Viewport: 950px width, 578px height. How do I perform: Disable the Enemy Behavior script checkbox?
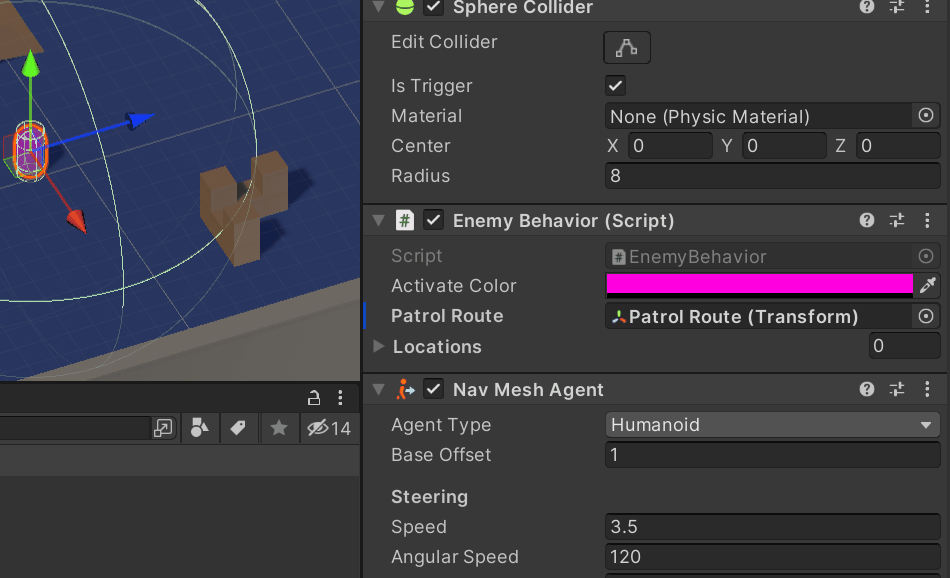coord(433,220)
